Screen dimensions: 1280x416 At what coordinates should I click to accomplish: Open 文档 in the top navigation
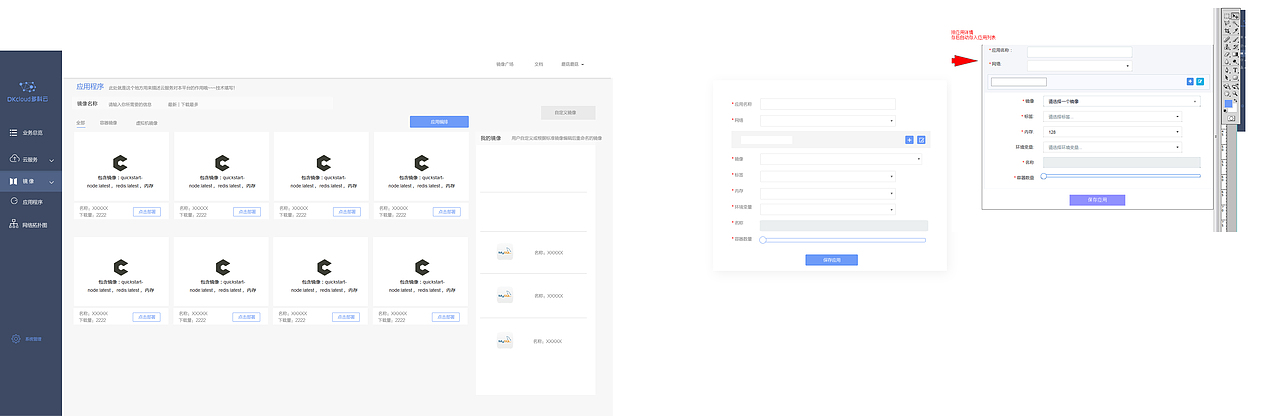click(x=539, y=64)
